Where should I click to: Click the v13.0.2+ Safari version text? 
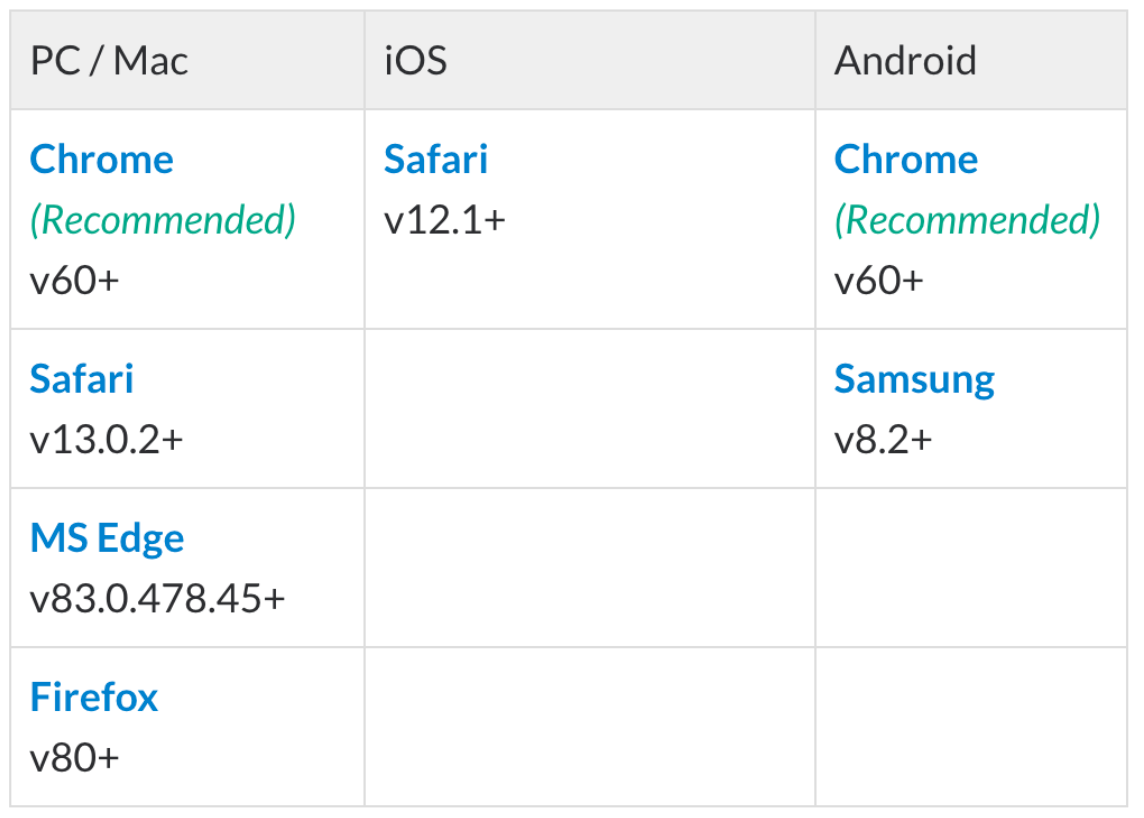tap(107, 440)
